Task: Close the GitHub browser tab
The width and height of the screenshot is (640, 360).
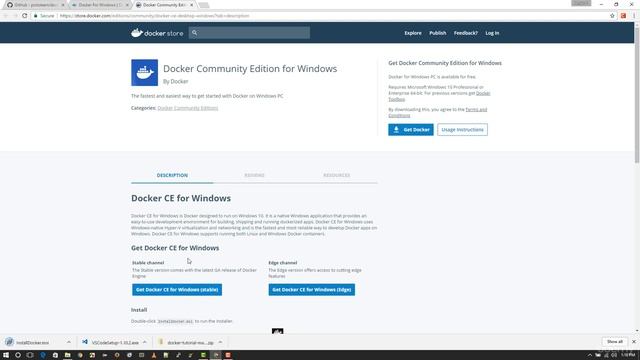Action: 63,5
